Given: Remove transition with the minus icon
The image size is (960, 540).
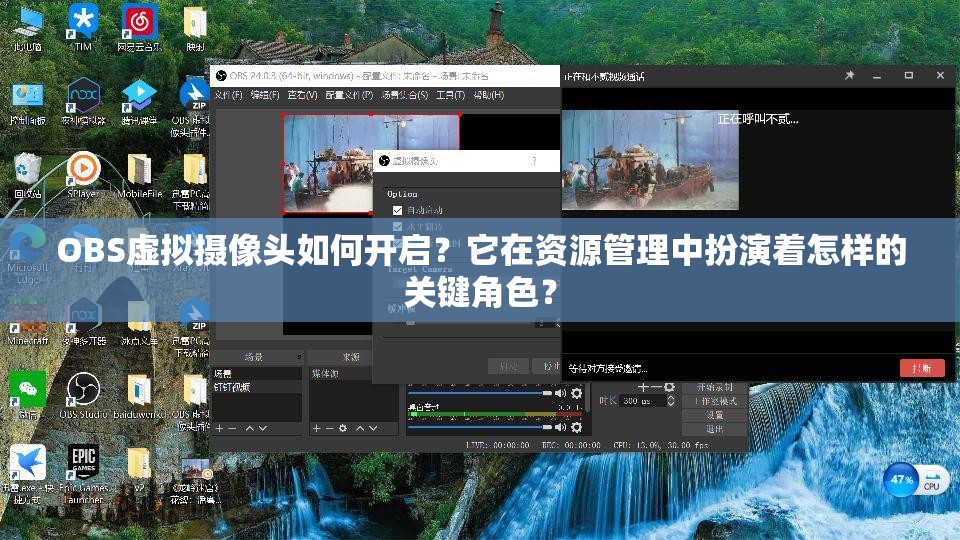Looking at the screenshot, I should click(655, 388).
